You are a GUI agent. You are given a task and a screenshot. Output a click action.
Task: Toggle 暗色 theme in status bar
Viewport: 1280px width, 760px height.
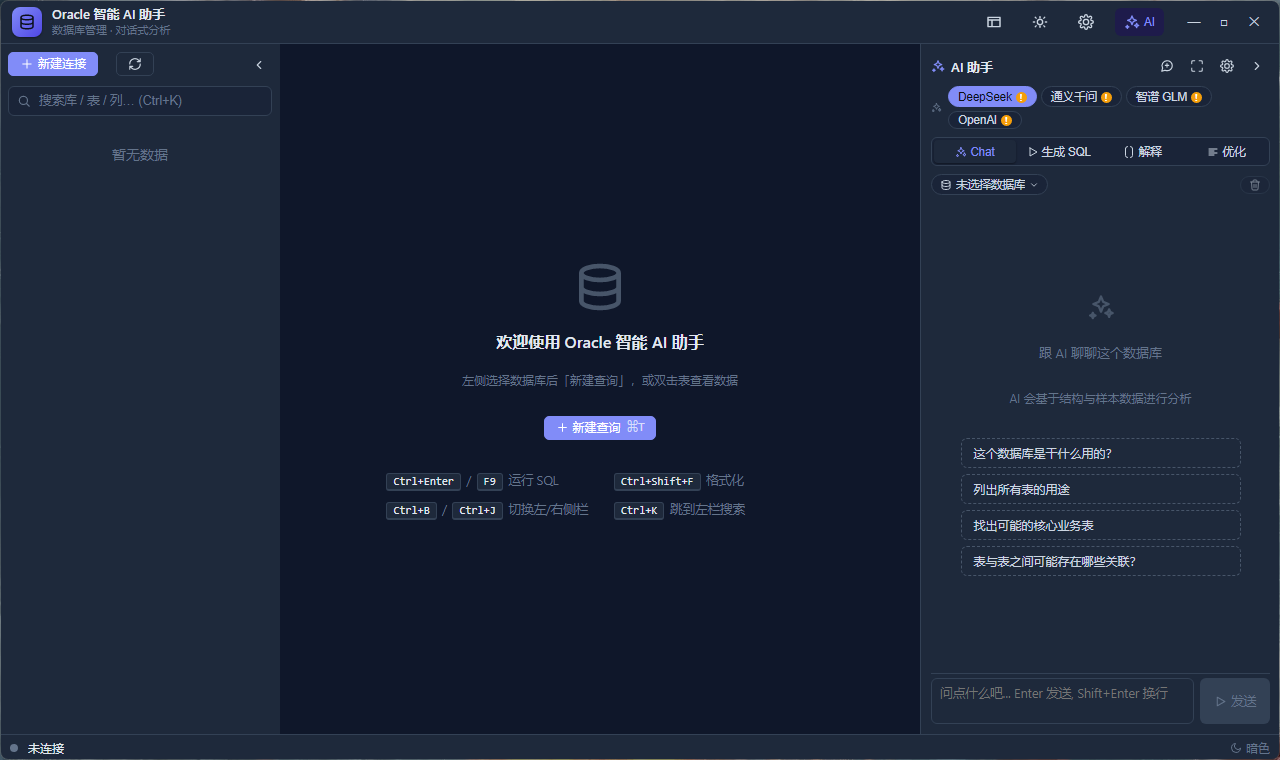[1250, 748]
